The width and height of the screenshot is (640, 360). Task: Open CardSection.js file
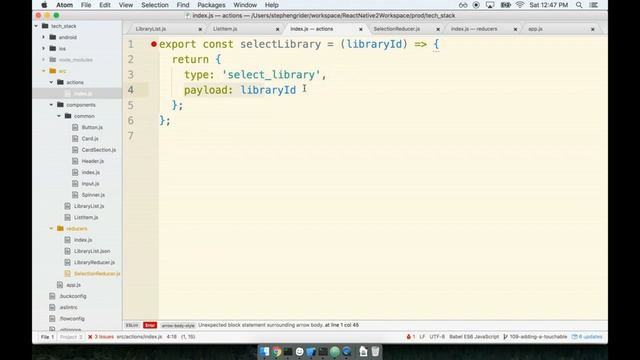pos(98,150)
